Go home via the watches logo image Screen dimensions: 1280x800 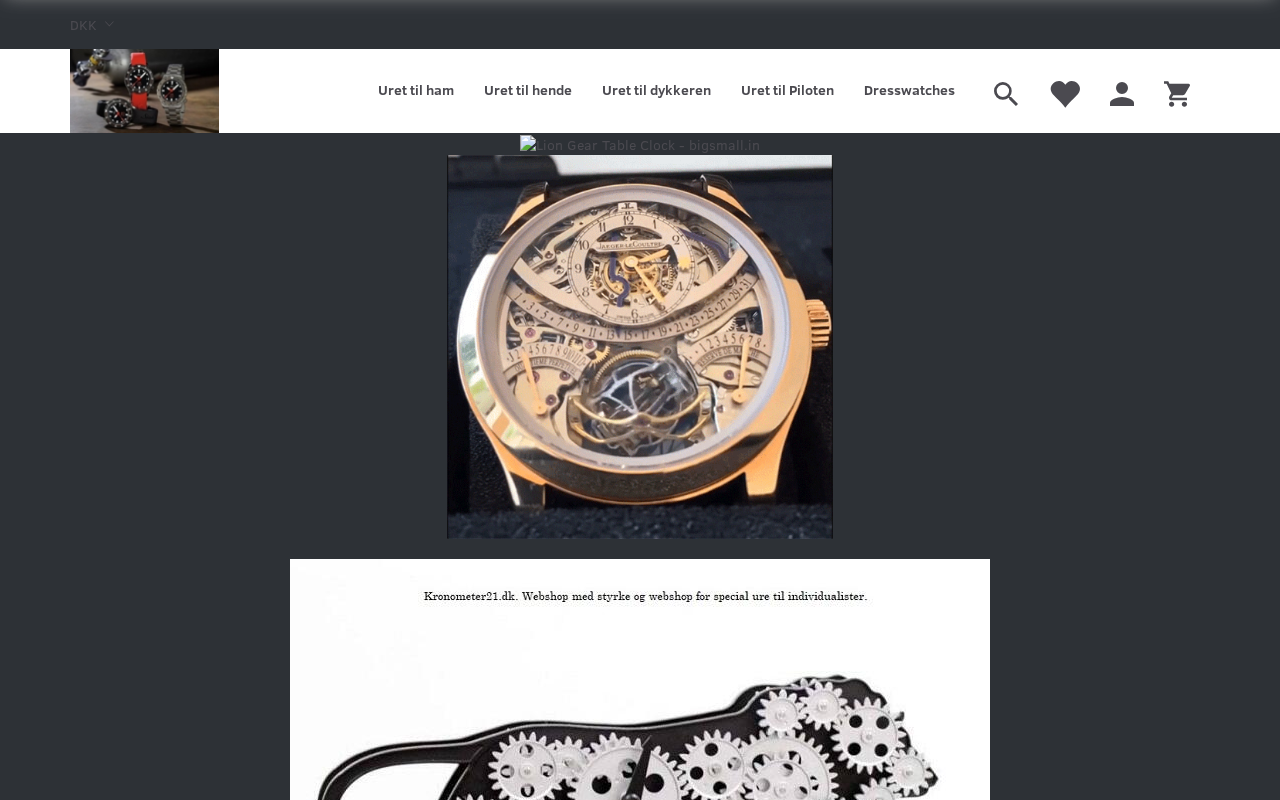(x=144, y=91)
